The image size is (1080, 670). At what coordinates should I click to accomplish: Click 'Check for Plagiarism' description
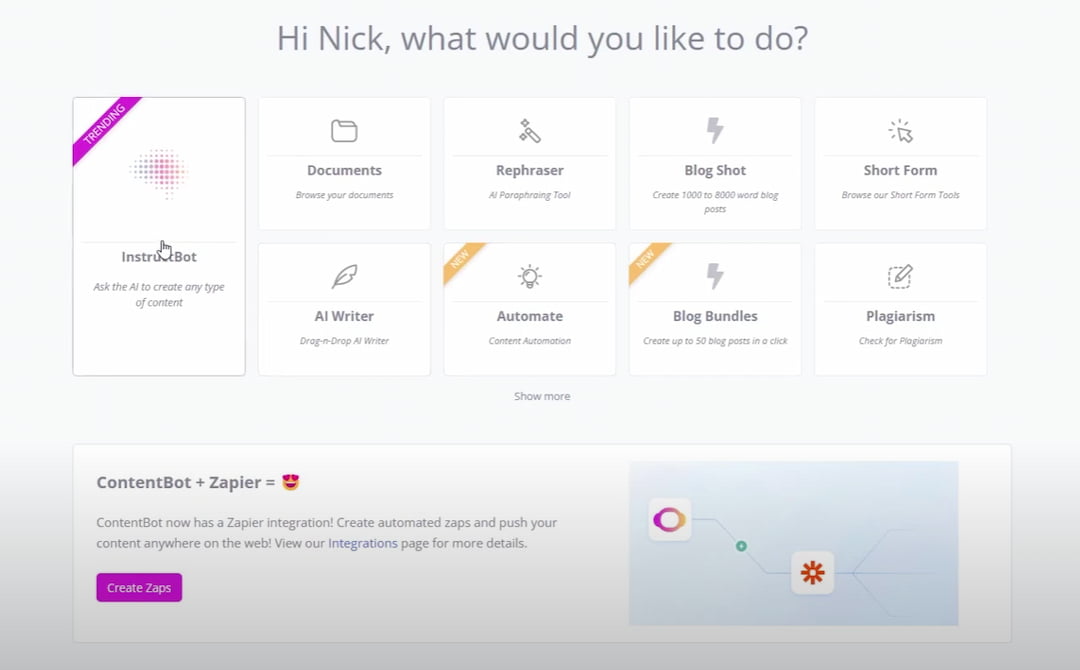[900, 341]
